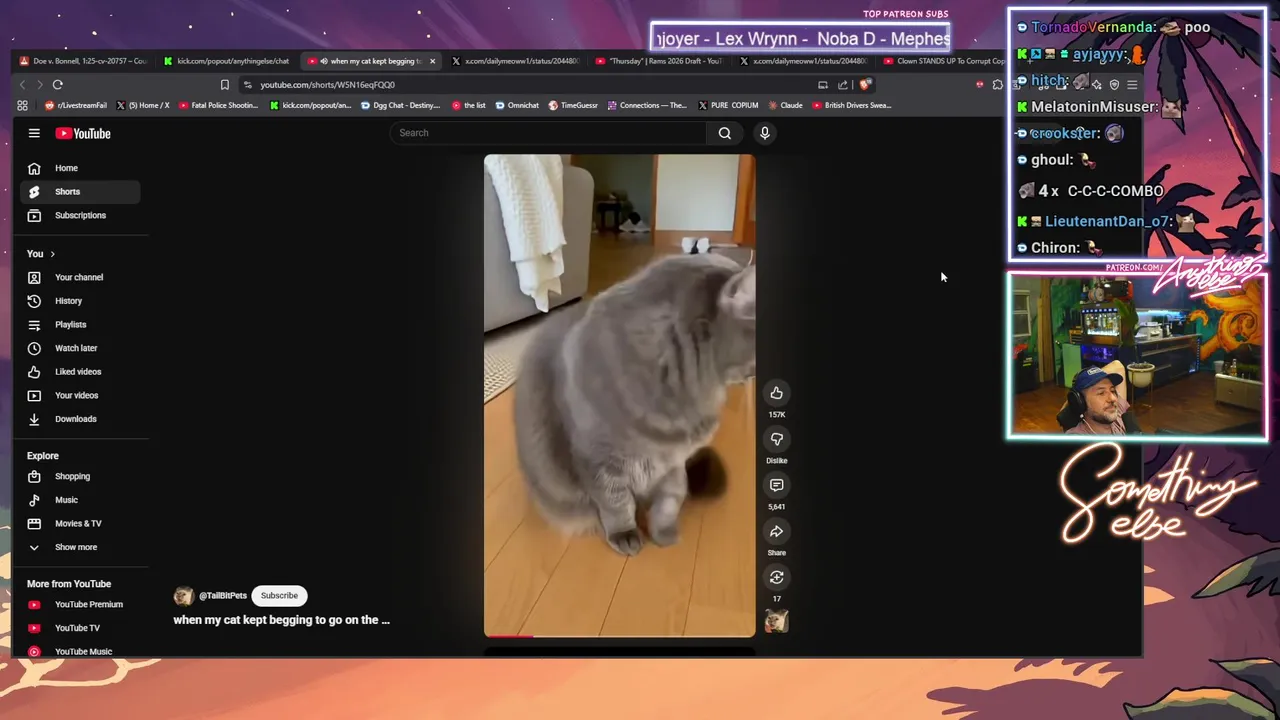Click the YouTube logo
Screen dimensions: 1280x720
[x=83, y=133]
